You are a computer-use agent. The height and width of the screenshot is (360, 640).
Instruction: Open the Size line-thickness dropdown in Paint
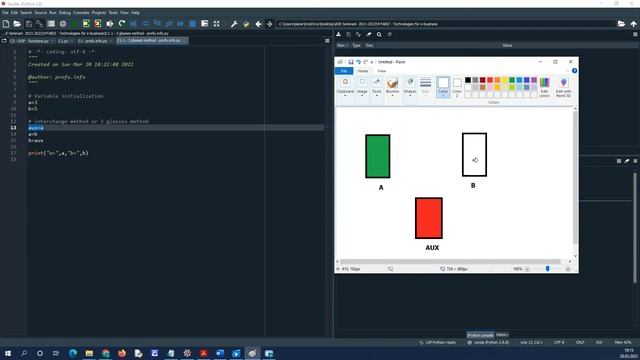click(425, 86)
